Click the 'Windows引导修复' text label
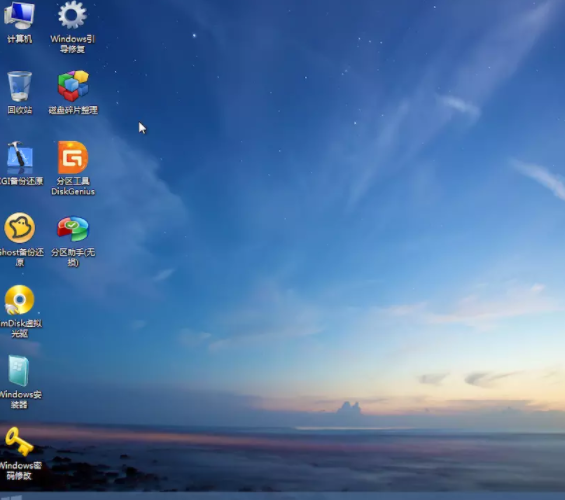565x500 pixels. coord(72,44)
